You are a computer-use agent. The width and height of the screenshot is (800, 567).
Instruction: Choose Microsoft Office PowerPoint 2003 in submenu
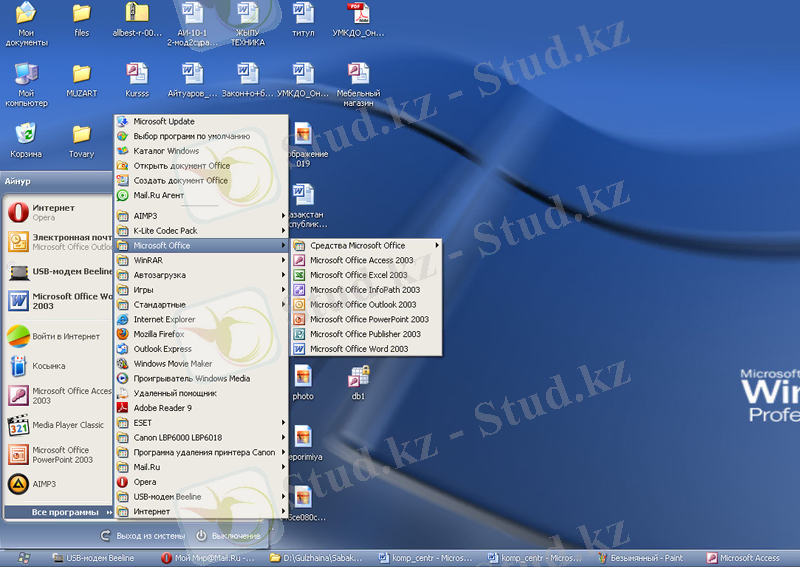[368, 319]
